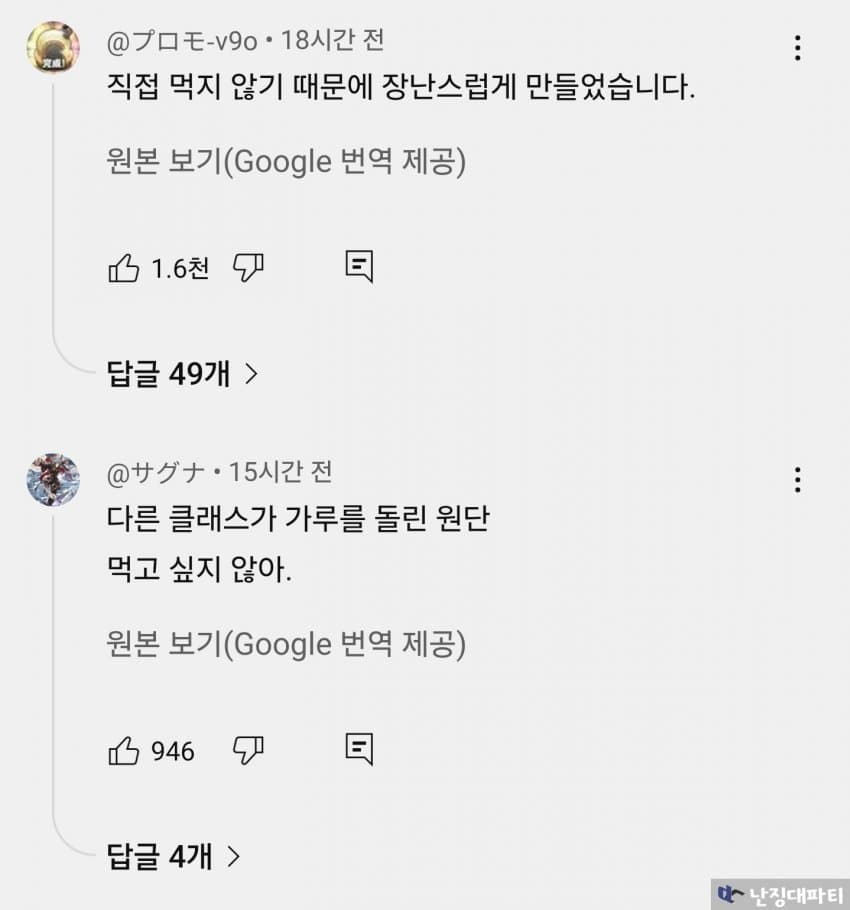Like the @サグナ comment
Viewport: 850px width, 910px height.
tap(124, 750)
